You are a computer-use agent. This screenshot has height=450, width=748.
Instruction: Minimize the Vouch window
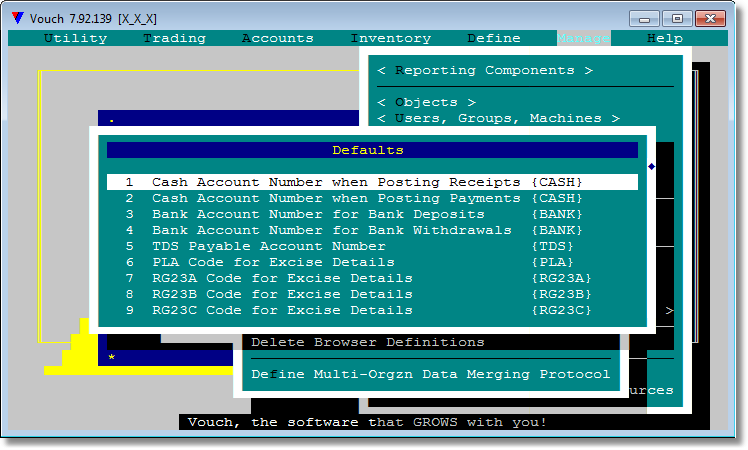(x=644, y=19)
